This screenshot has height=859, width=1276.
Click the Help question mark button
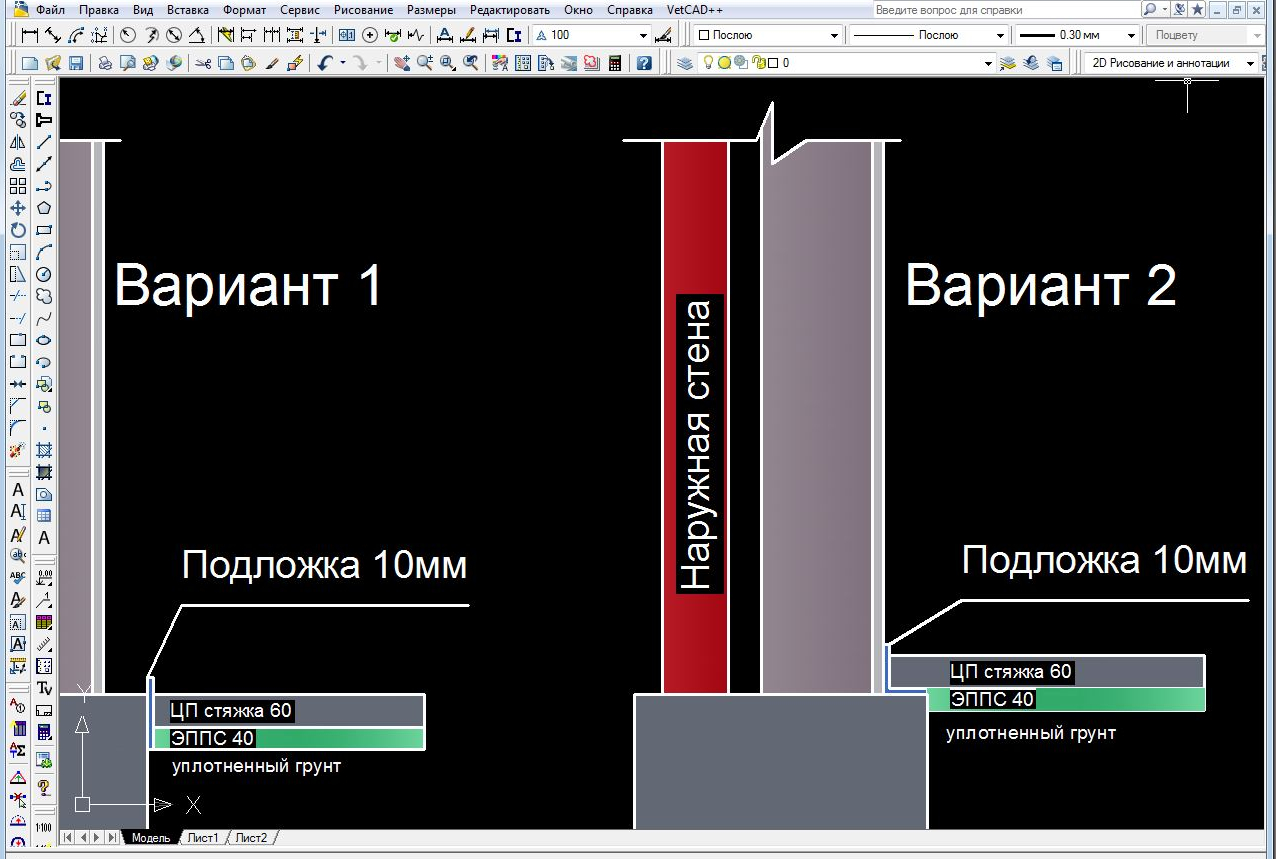645,63
